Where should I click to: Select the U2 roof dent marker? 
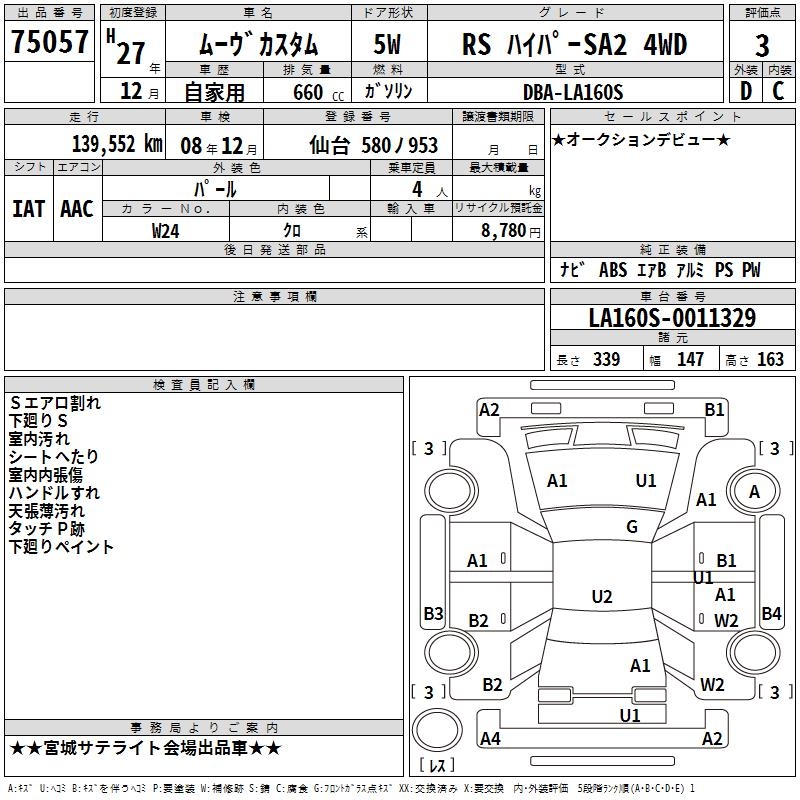(601, 597)
